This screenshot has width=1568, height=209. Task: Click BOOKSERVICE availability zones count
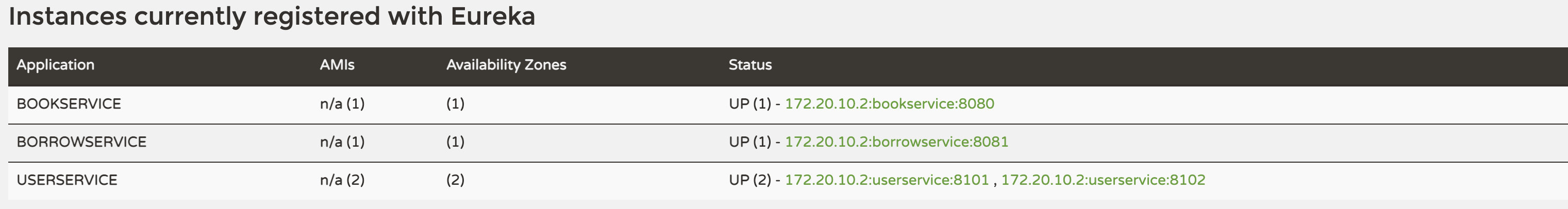tap(455, 104)
